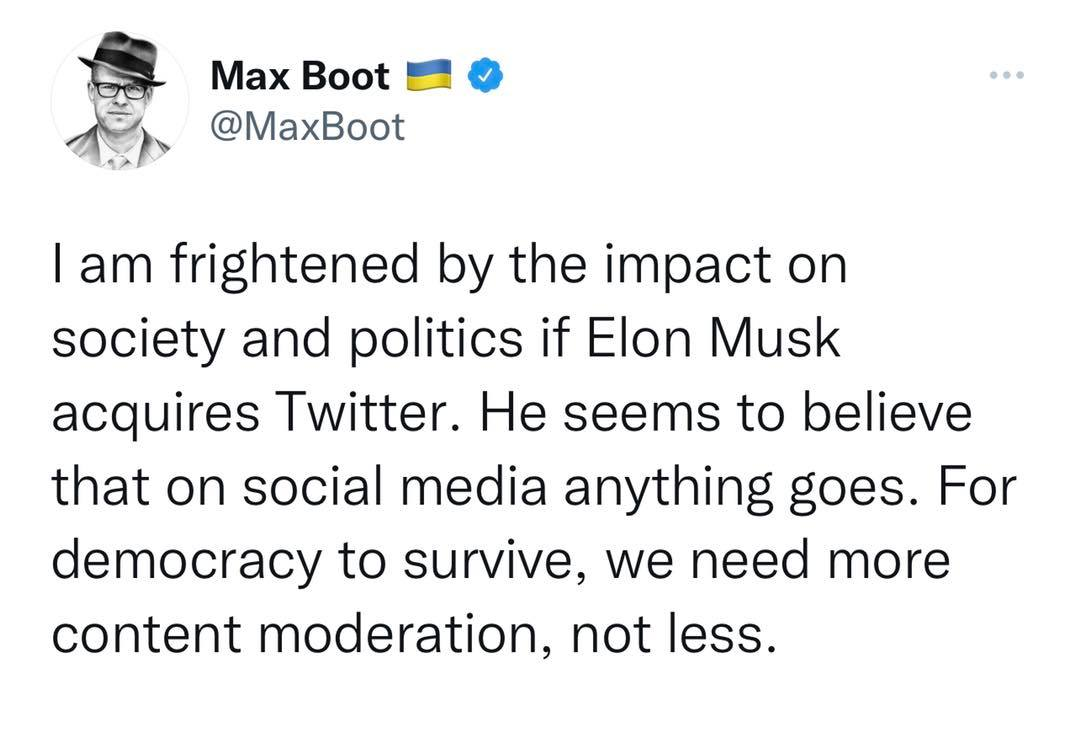The width and height of the screenshot is (1080, 738).
Task: Open Max Boot's profile picture
Action: click(x=119, y=100)
